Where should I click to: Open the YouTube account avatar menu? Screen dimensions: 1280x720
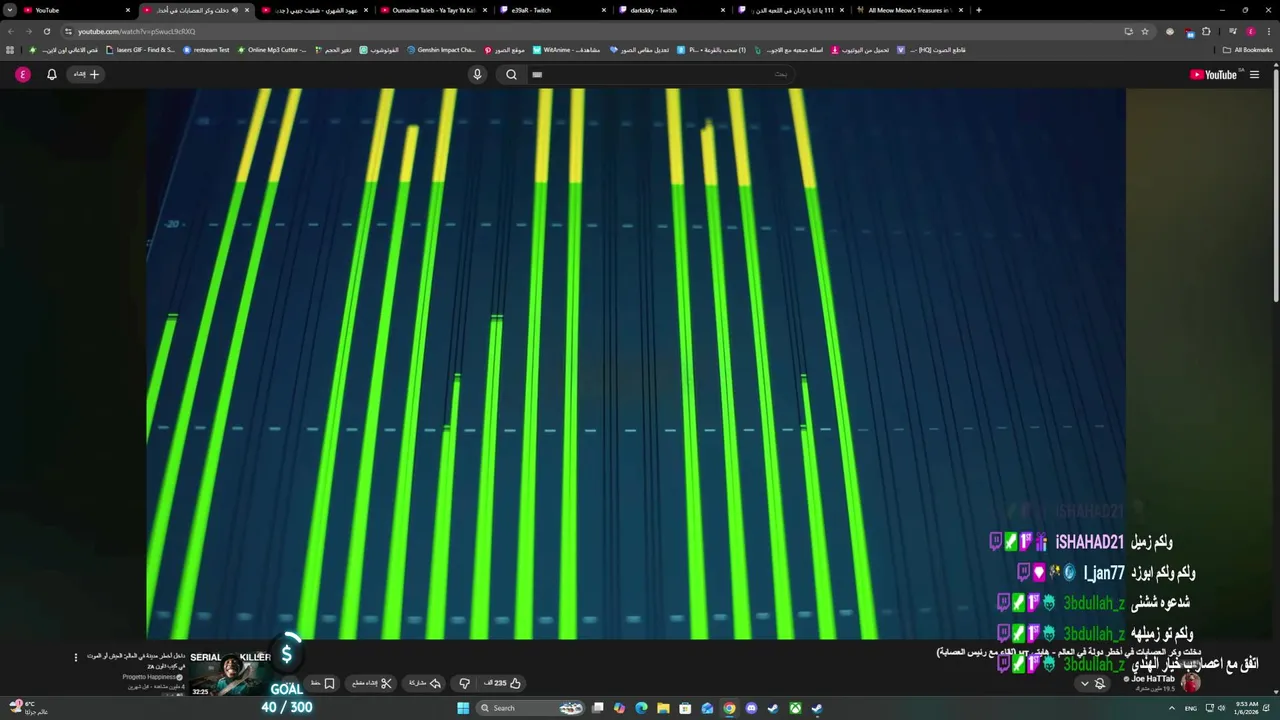pos(23,74)
